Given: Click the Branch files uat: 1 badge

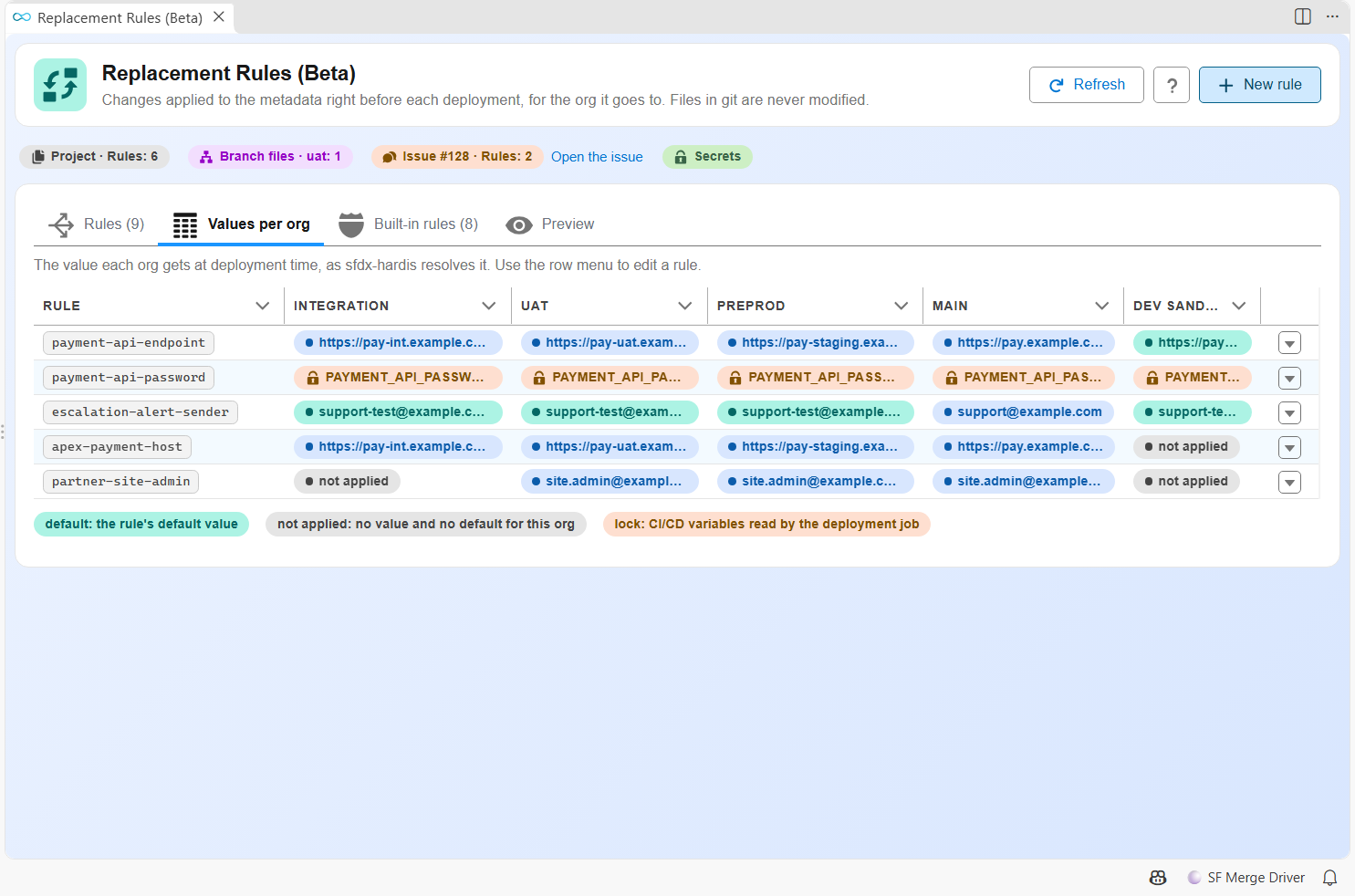Looking at the screenshot, I should [x=270, y=157].
